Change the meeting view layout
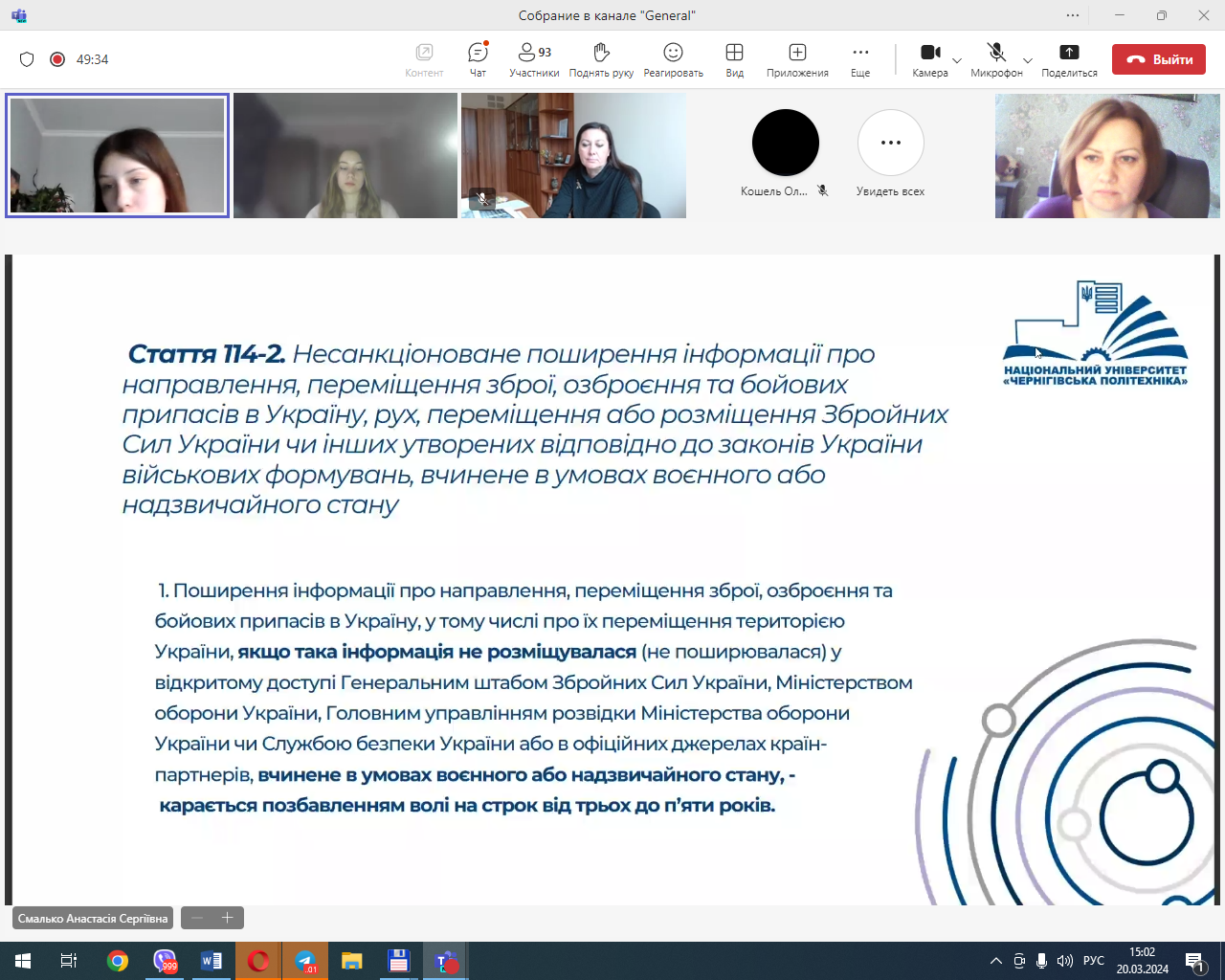This screenshot has width=1225, height=980. point(734,59)
